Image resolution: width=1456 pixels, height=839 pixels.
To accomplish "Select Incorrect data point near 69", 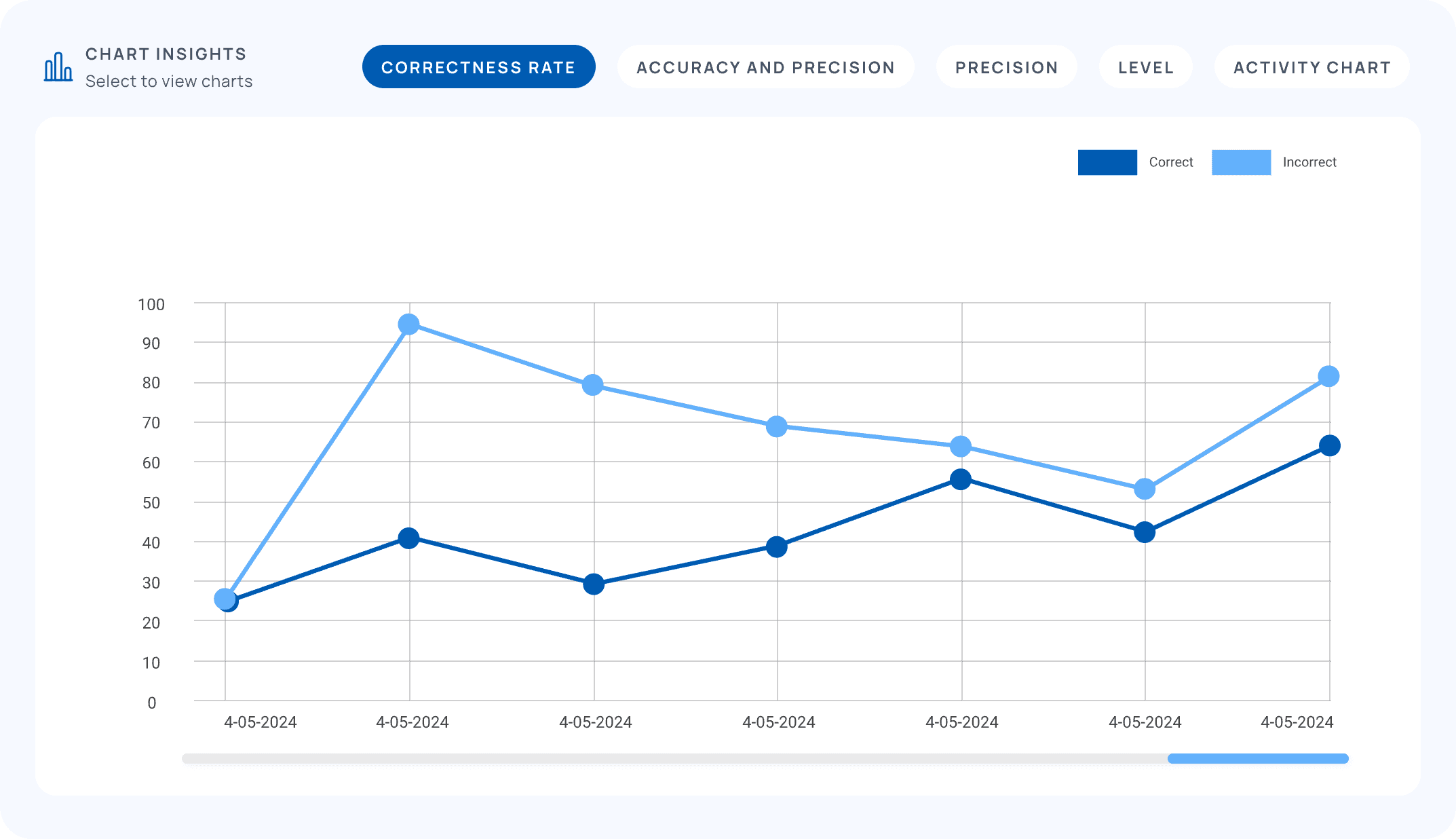I will point(777,426).
